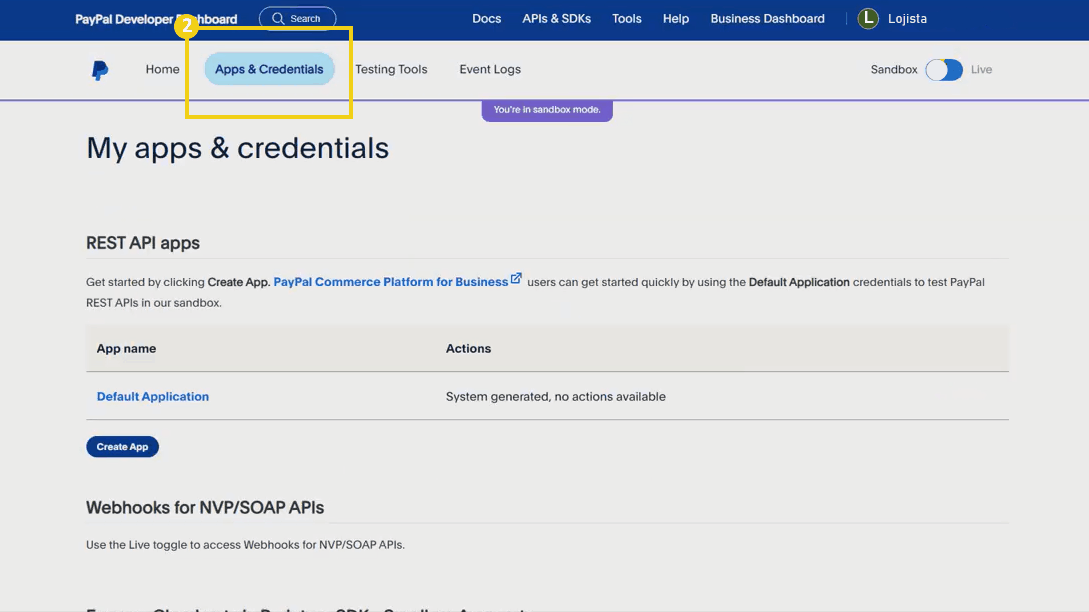This screenshot has height=612, width=1089.
Task: Click the PayPal Developer Dashboard title
Action: point(156,19)
